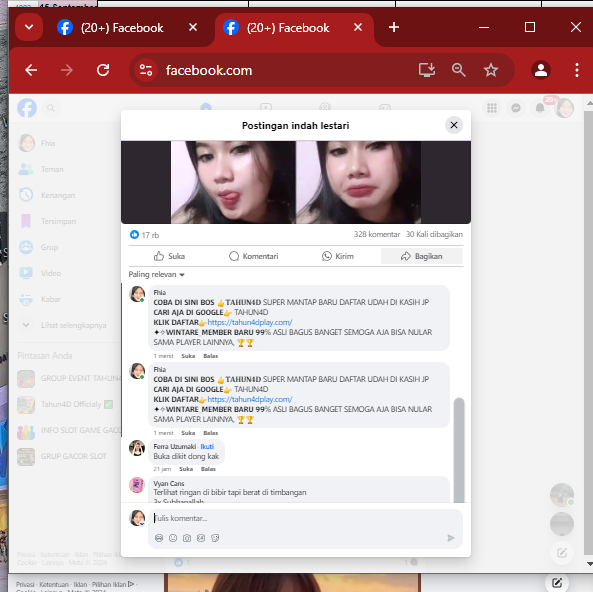Open the emoji picker in comment box
Image resolution: width=593 pixels, height=592 pixels.
pos(173,538)
